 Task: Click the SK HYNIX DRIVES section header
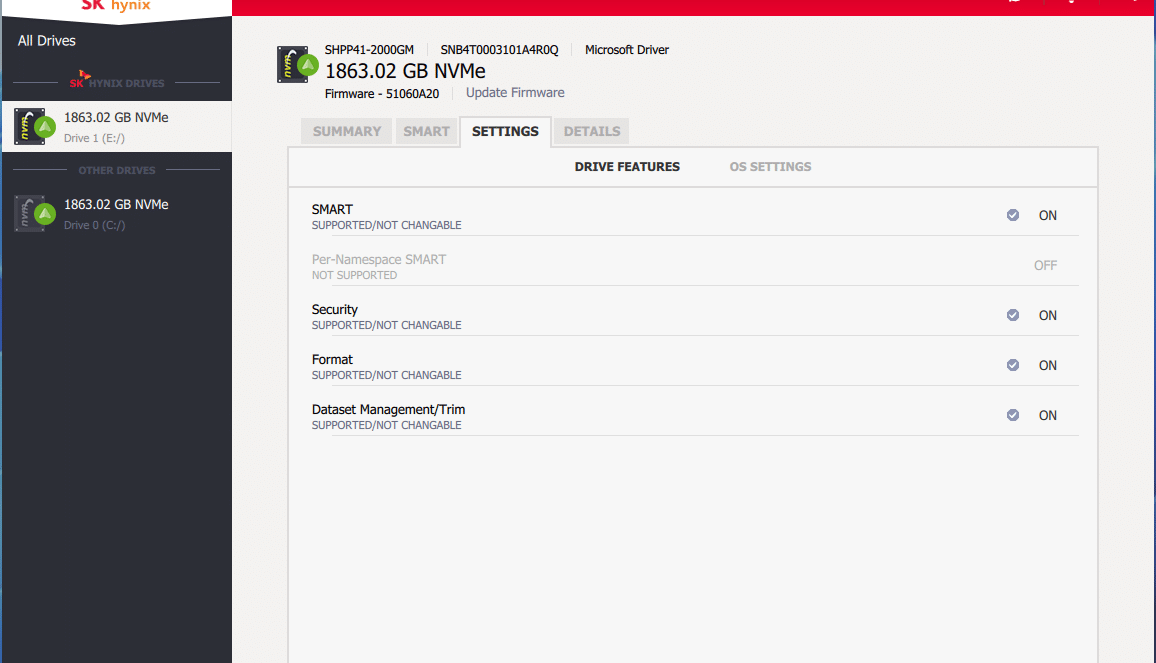(x=117, y=82)
